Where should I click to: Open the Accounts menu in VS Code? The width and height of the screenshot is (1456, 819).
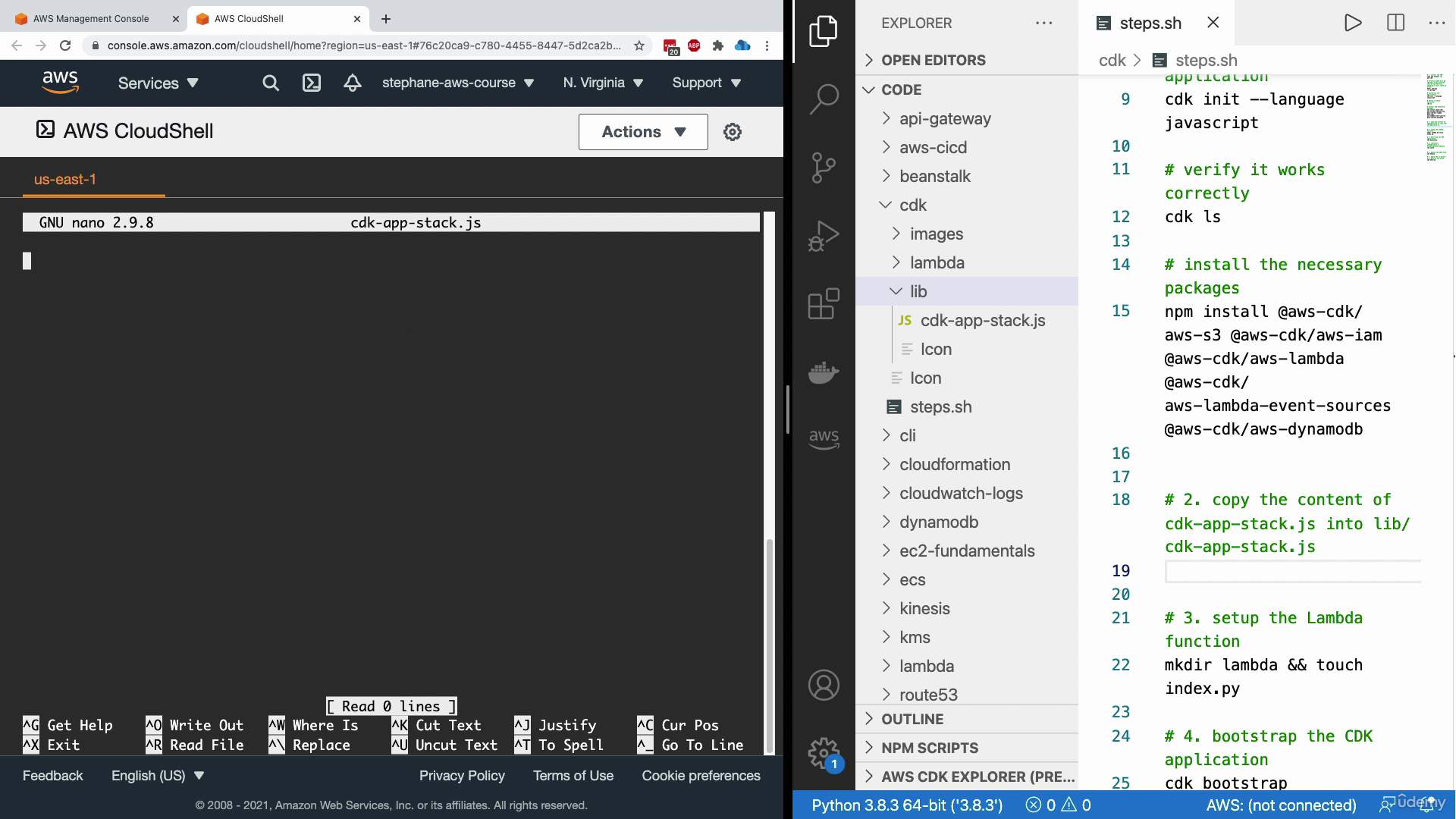824,685
